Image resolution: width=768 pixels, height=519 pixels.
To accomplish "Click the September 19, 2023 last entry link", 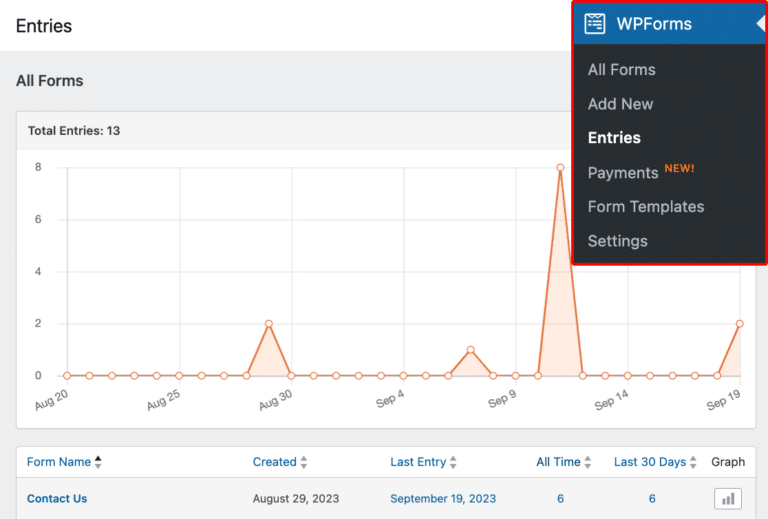I will (x=441, y=498).
